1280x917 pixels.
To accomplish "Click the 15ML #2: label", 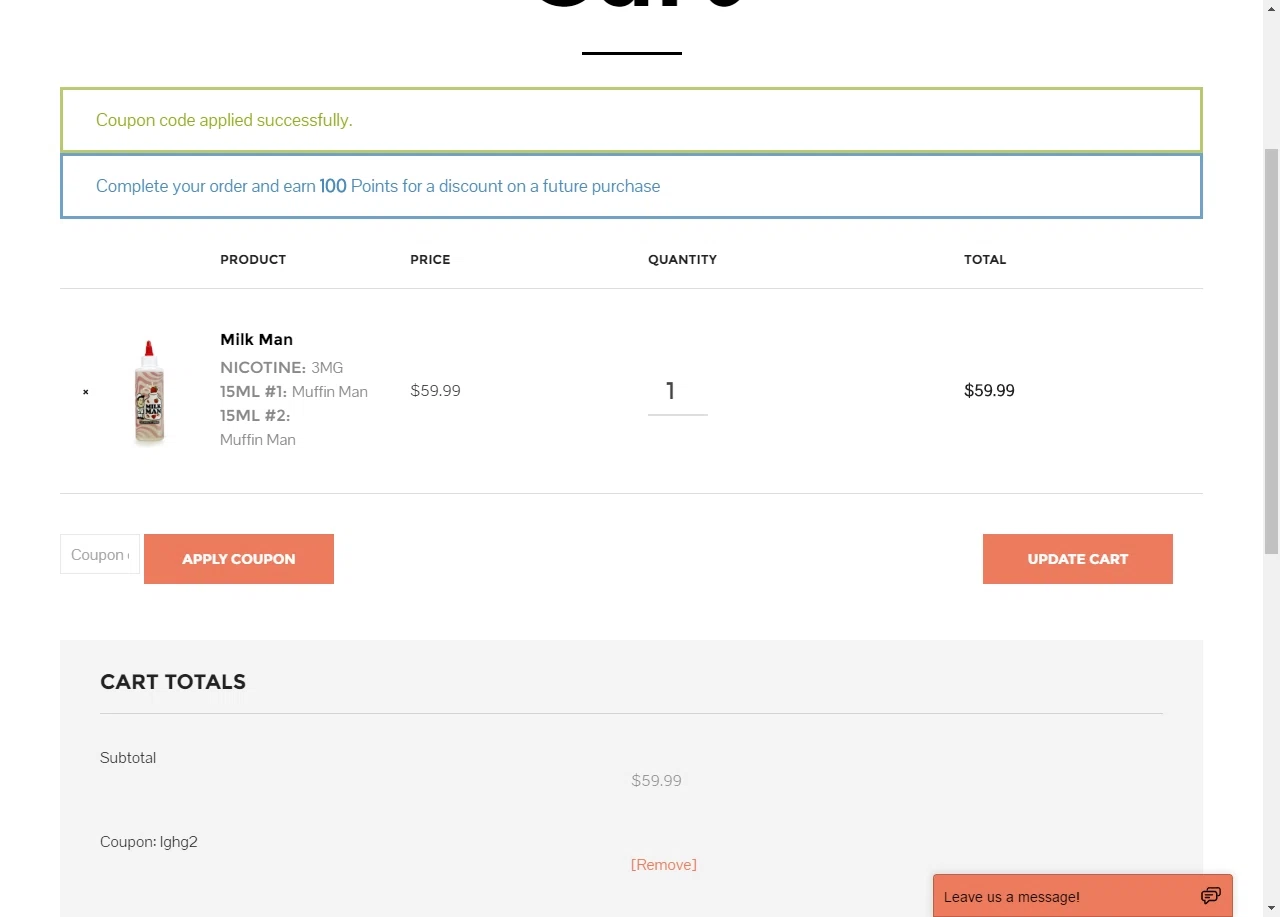I will click(x=255, y=415).
